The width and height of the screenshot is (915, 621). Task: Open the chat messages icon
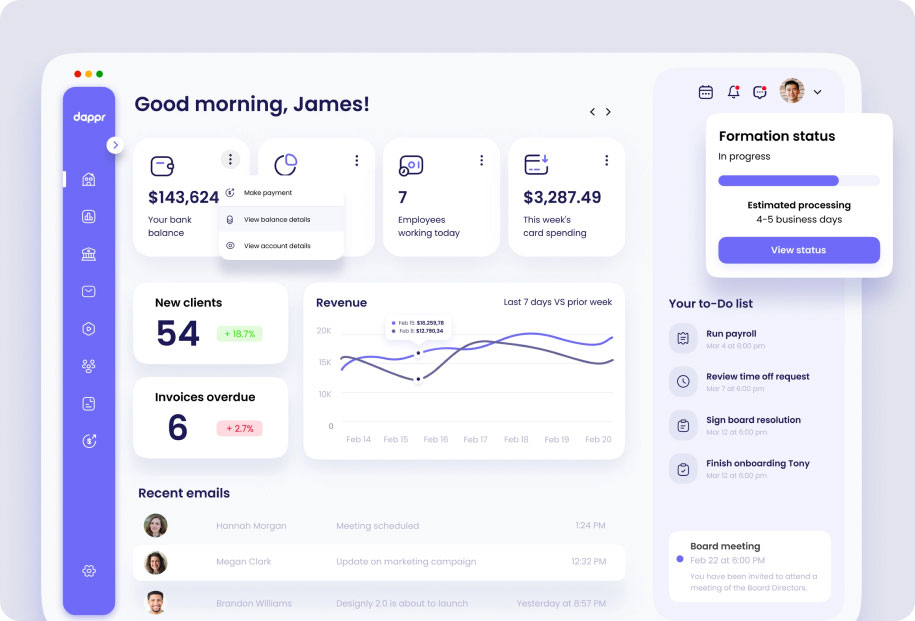coord(760,92)
